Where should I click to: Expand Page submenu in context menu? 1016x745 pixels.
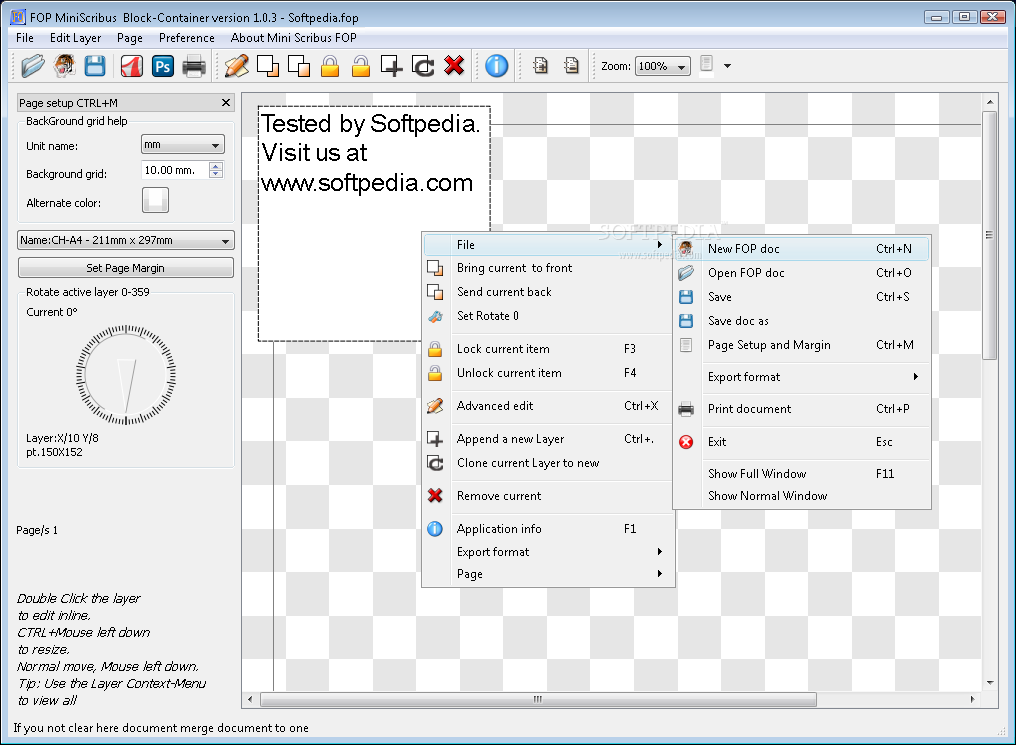(548, 574)
